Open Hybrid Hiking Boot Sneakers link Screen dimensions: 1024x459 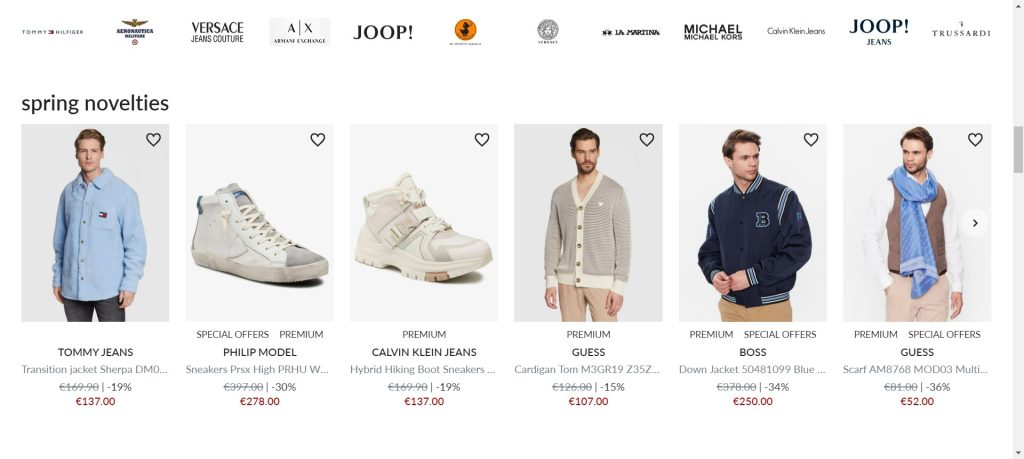click(424, 369)
